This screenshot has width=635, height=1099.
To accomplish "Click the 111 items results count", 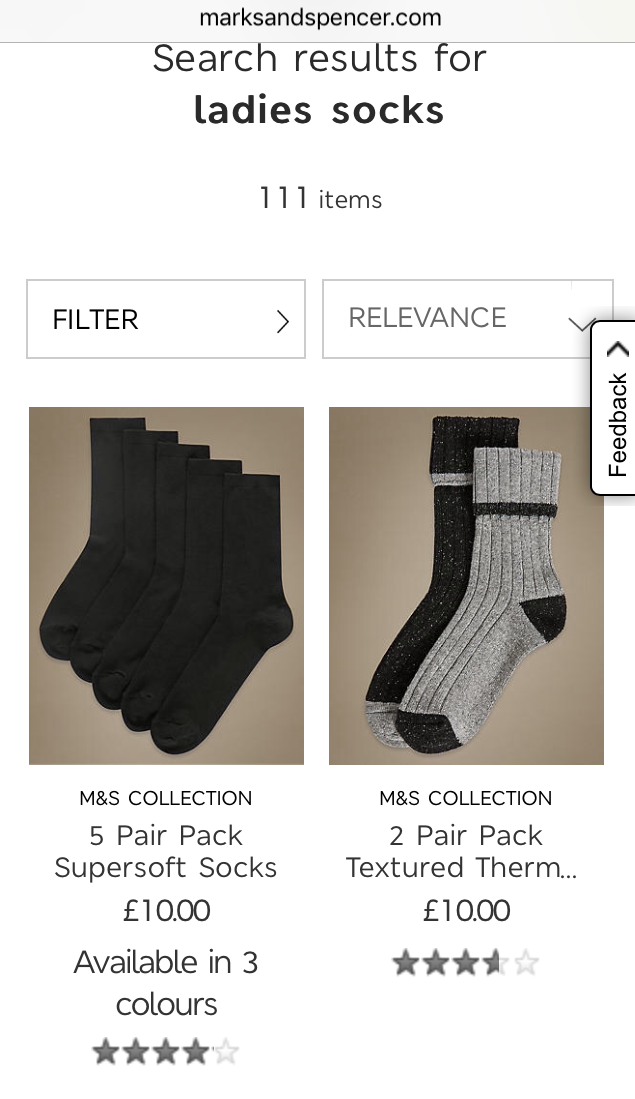I will pos(320,198).
